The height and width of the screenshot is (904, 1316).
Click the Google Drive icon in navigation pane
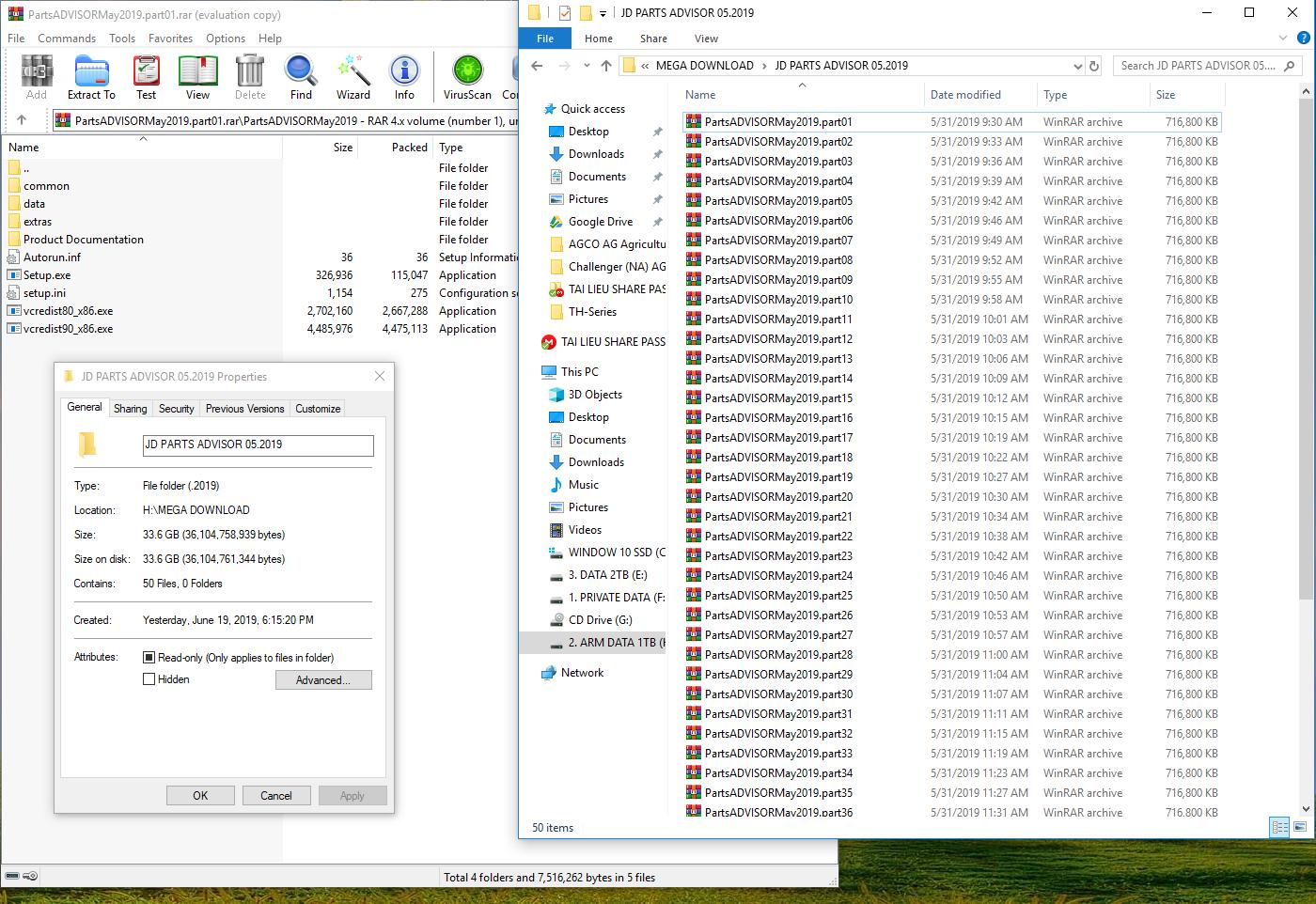coord(556,222)
